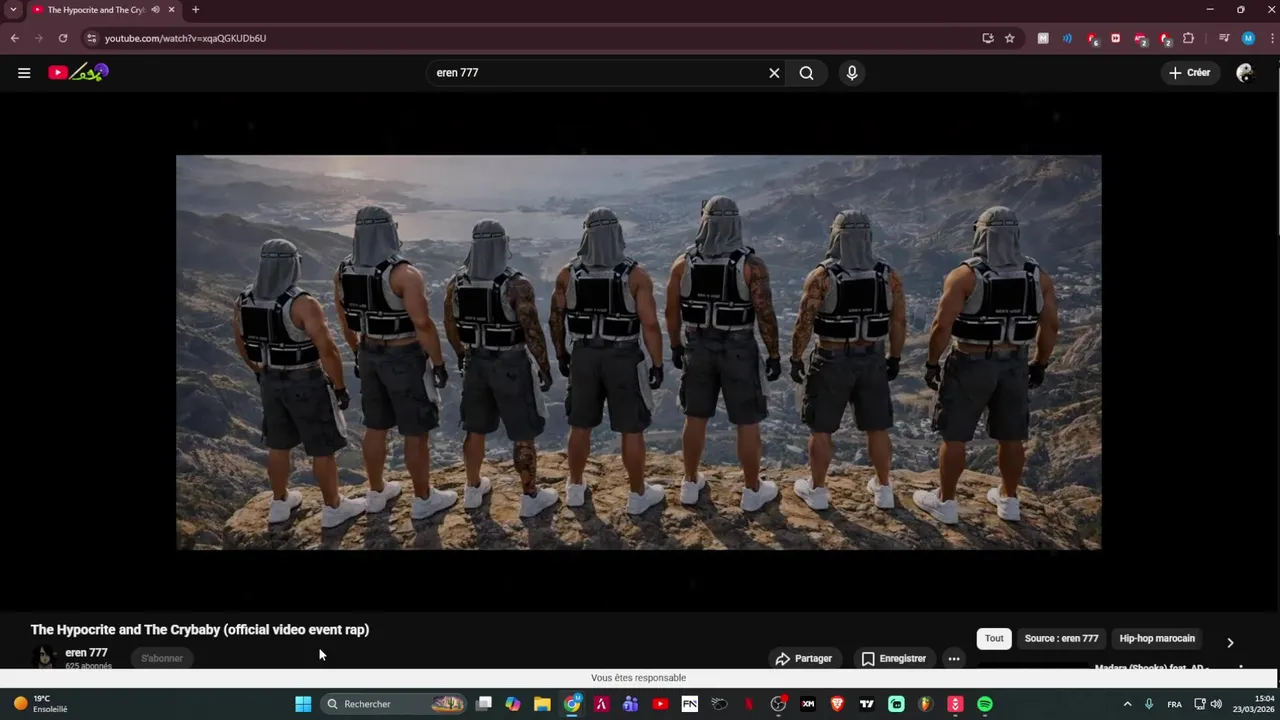Open the Extensions puzzle-piece menu
Viewport: 1280px width, 720px height.
pyautogui.click(x=1188, y=38)
